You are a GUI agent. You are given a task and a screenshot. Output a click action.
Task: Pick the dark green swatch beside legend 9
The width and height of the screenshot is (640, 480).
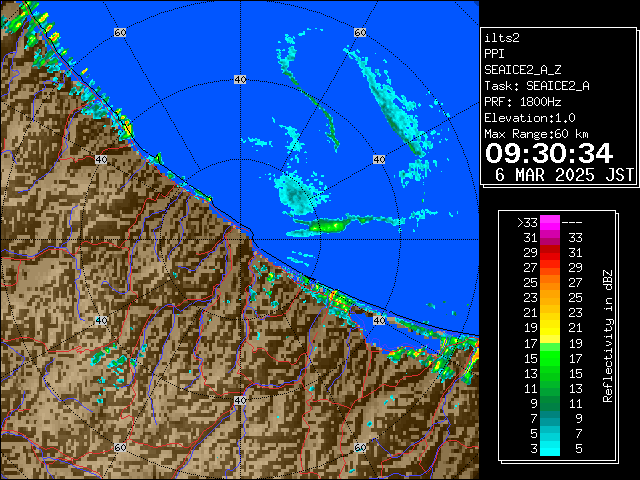[550, 403]
